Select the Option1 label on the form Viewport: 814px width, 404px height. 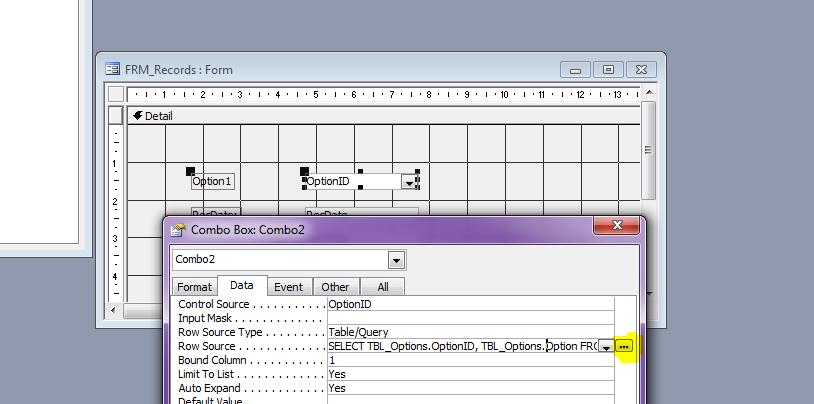[x=212, y=182]
